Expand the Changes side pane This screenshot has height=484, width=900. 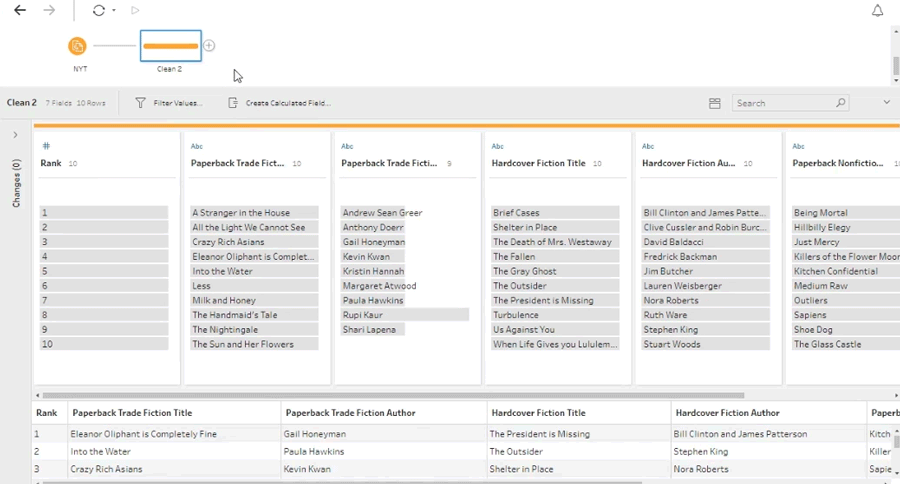click(x=15, y=135)
